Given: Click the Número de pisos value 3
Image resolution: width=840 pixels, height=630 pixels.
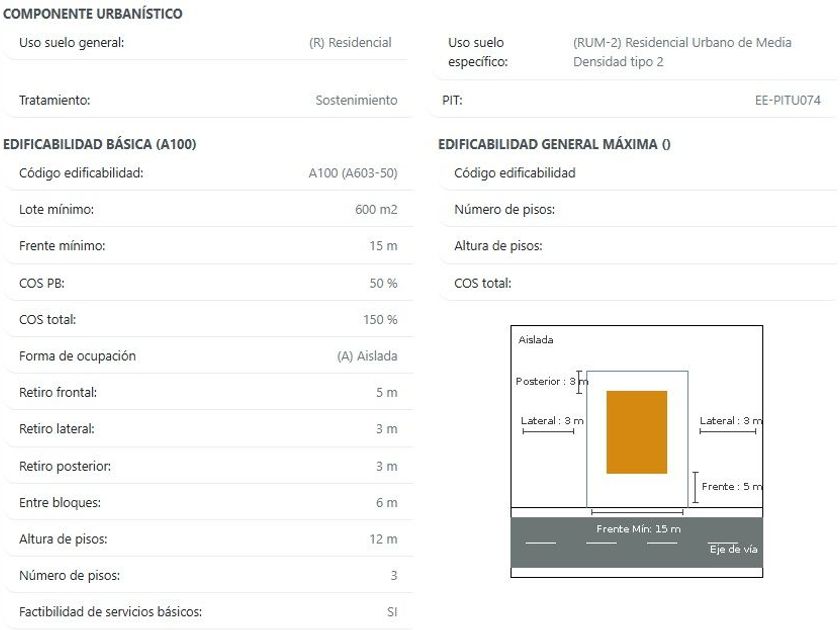Looking at the screenshot, I should (x=394, y=576).
